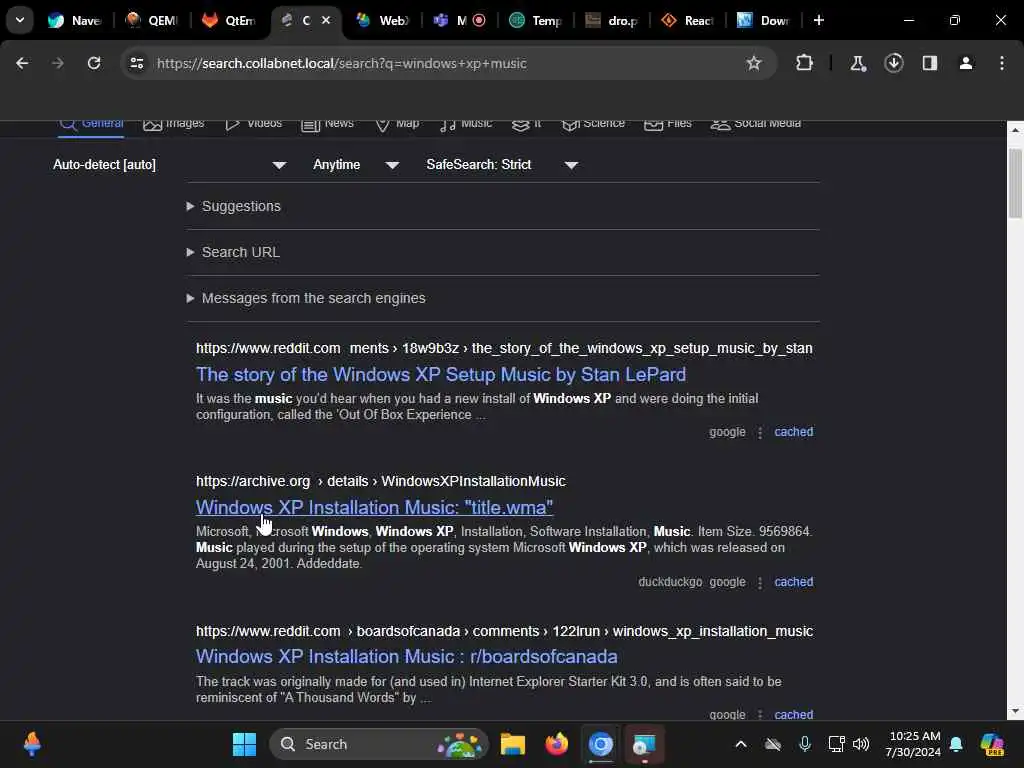Click the Windows taskbar Search box
The height and width of the screenshot is (768, 1024).
click(x=379, y=744)
